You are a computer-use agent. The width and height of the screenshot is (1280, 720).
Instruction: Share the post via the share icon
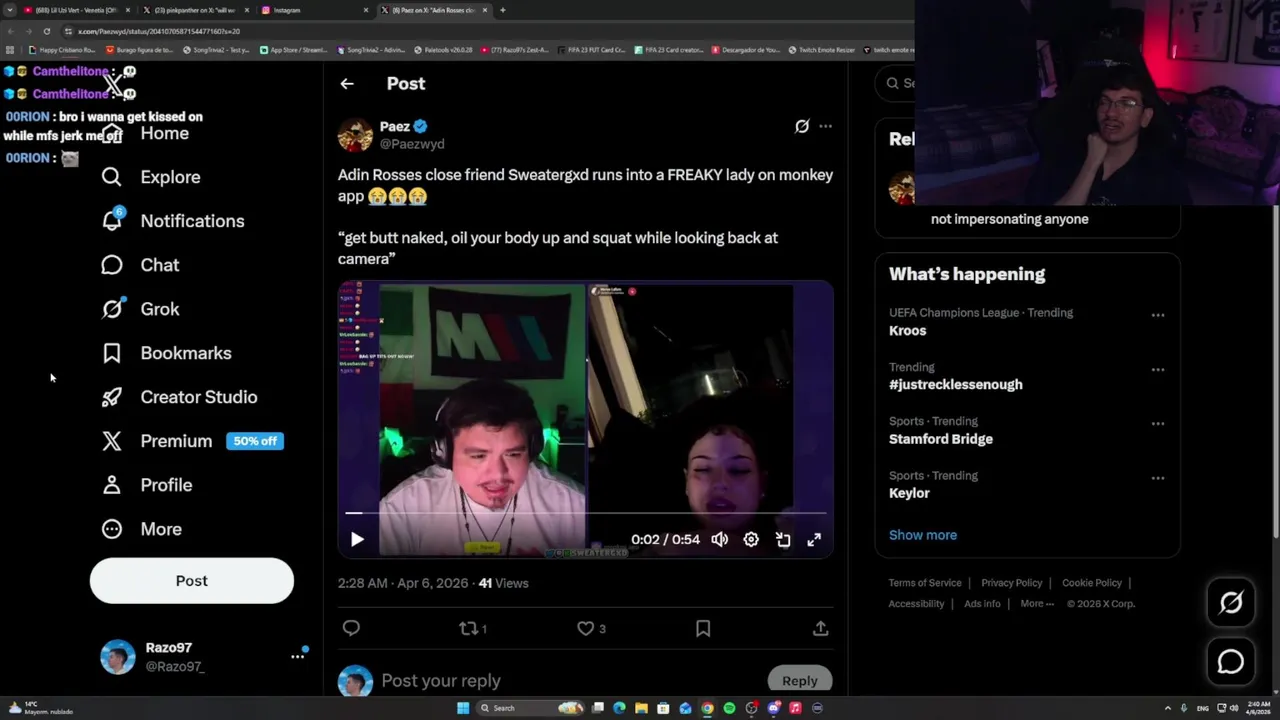click(820, 628)
